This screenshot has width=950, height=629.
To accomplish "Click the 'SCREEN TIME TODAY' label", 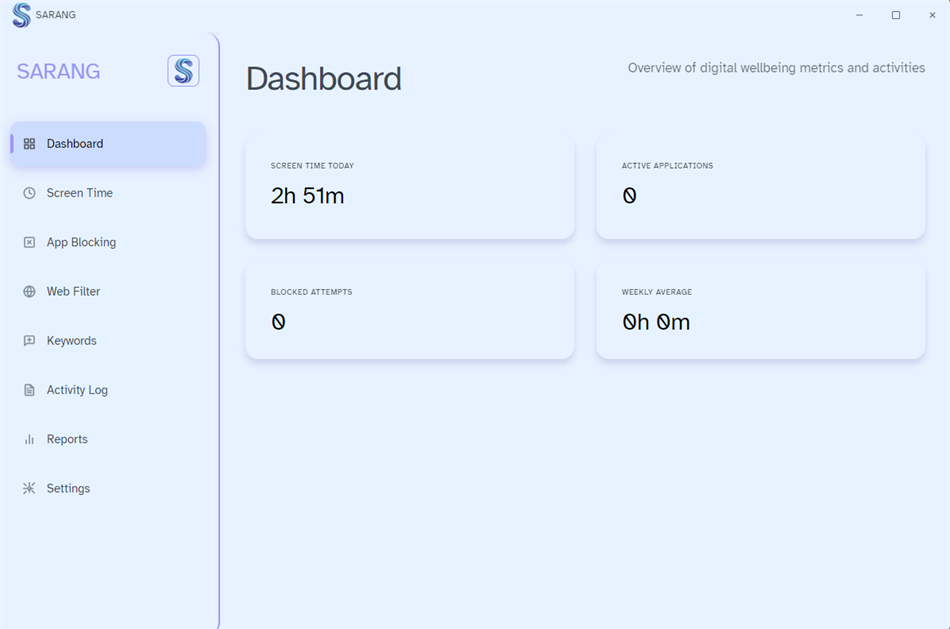I will [x=312, y=165].
